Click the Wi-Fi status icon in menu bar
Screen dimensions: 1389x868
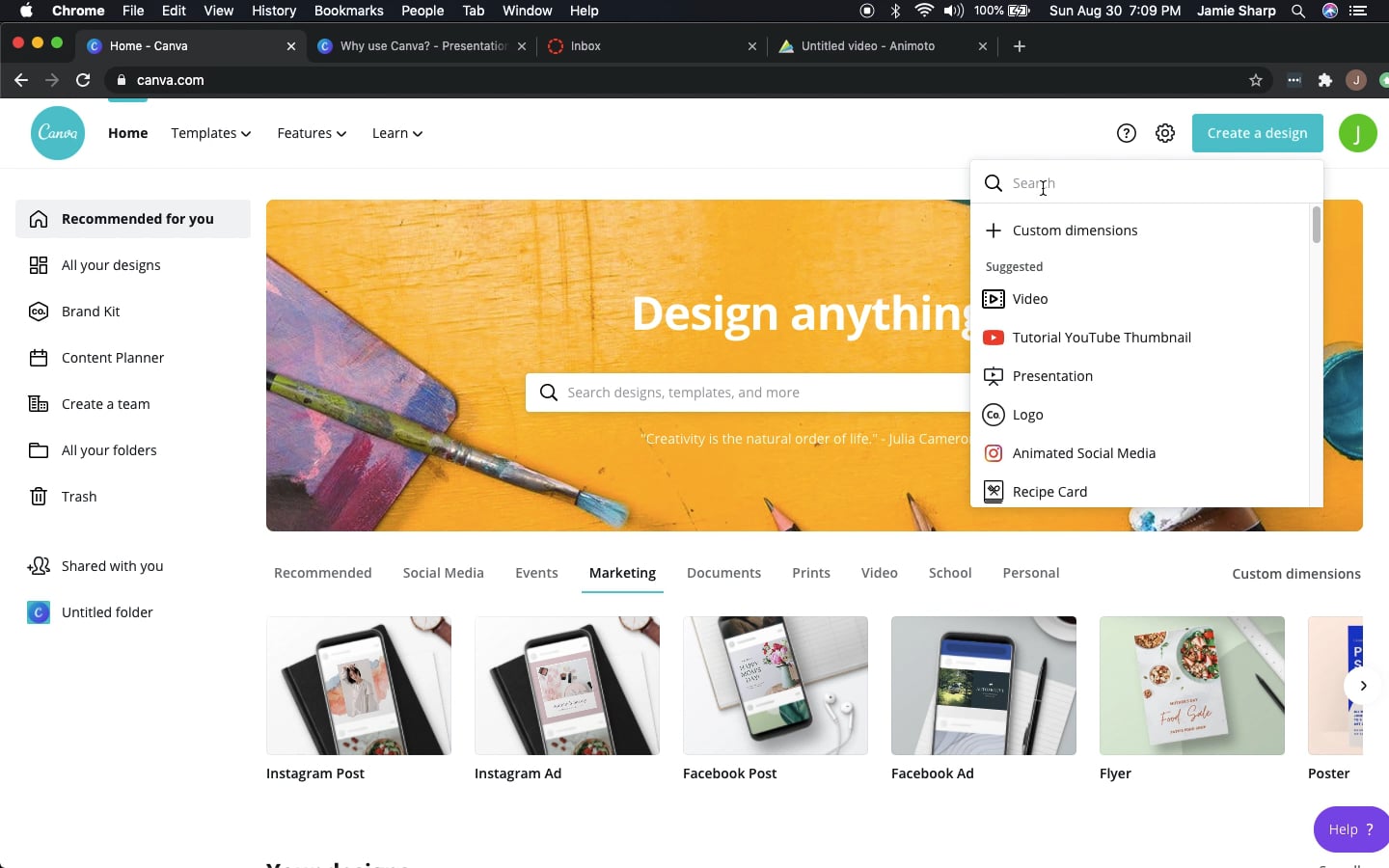[x=924, y=11]
